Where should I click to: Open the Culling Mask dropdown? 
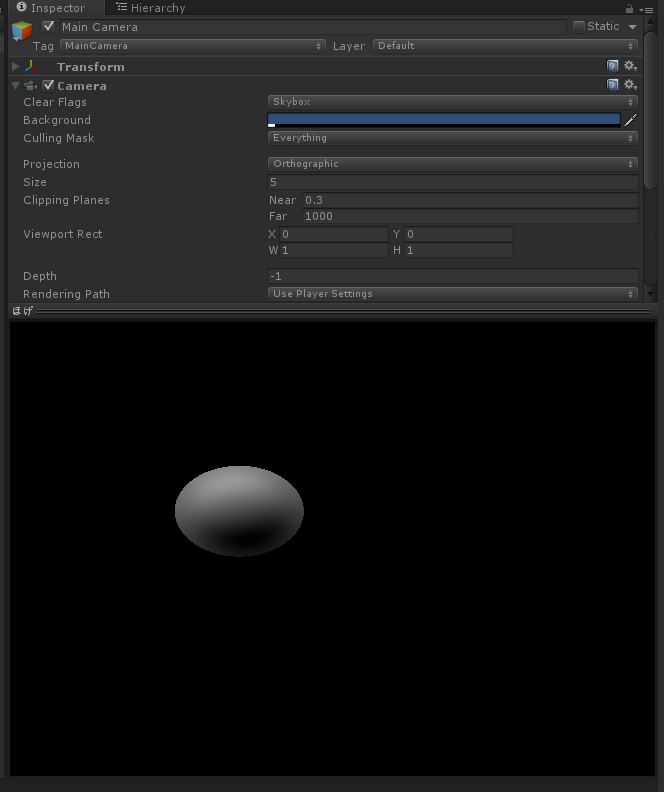coord(452,138)
